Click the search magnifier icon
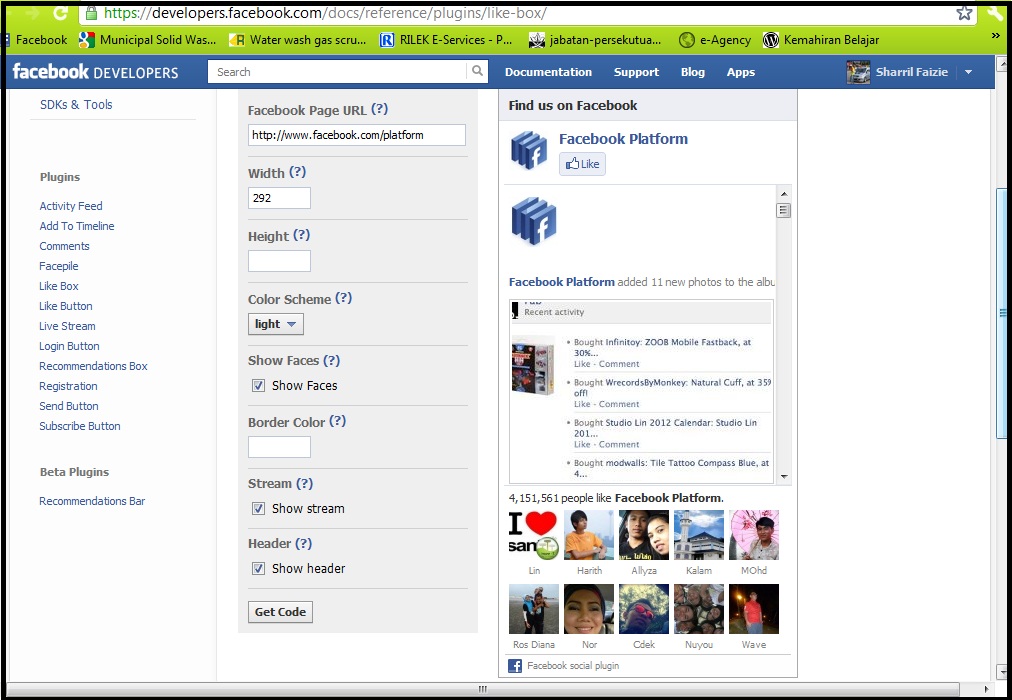The height and width of the screenshot is (700, 1012). 477,71
